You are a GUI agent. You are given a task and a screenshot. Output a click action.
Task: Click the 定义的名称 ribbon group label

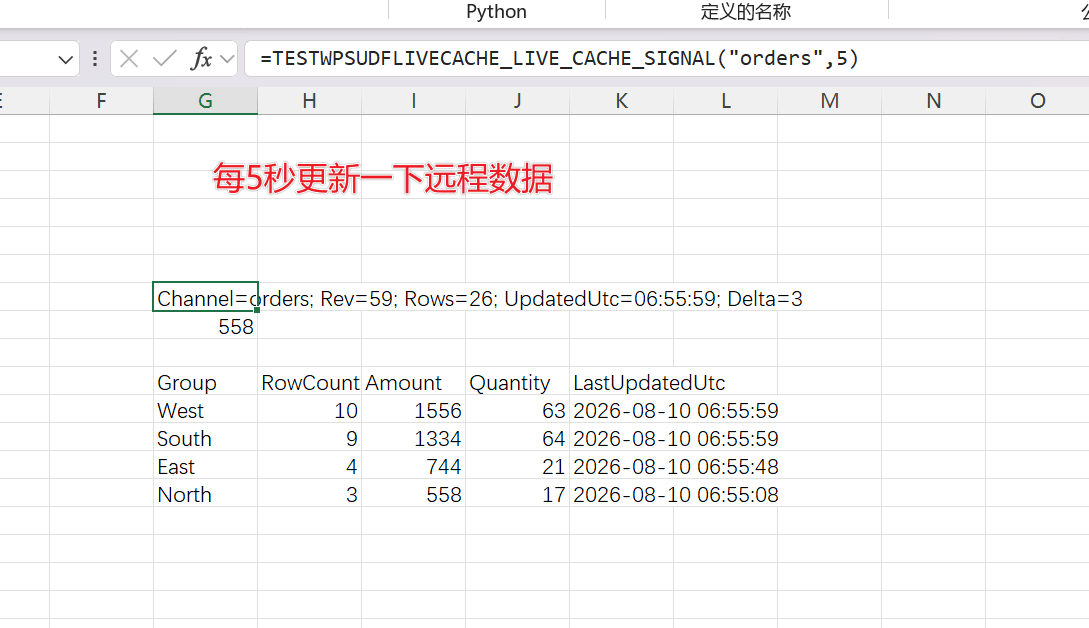[x=746, y=12]
